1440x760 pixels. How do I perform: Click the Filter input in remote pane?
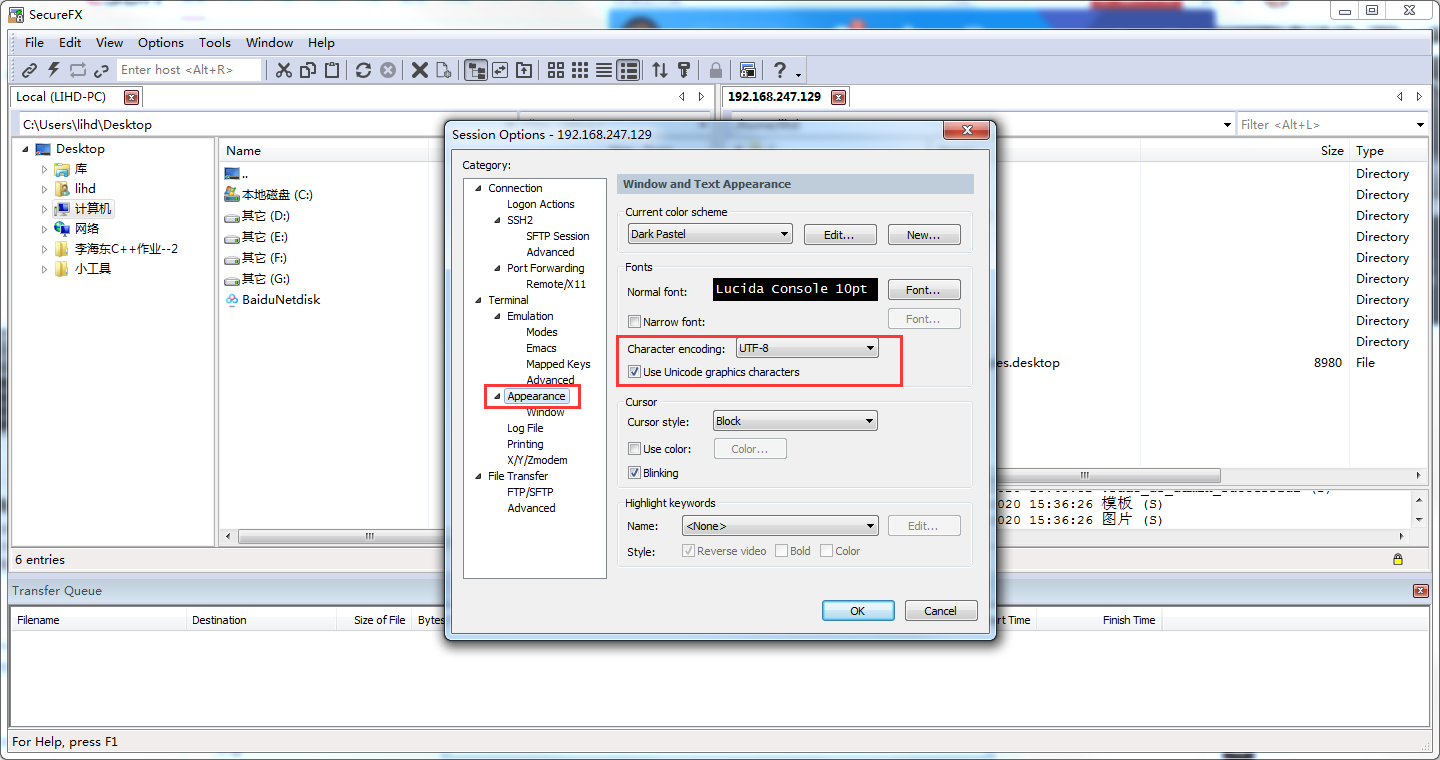[1326, 125]
